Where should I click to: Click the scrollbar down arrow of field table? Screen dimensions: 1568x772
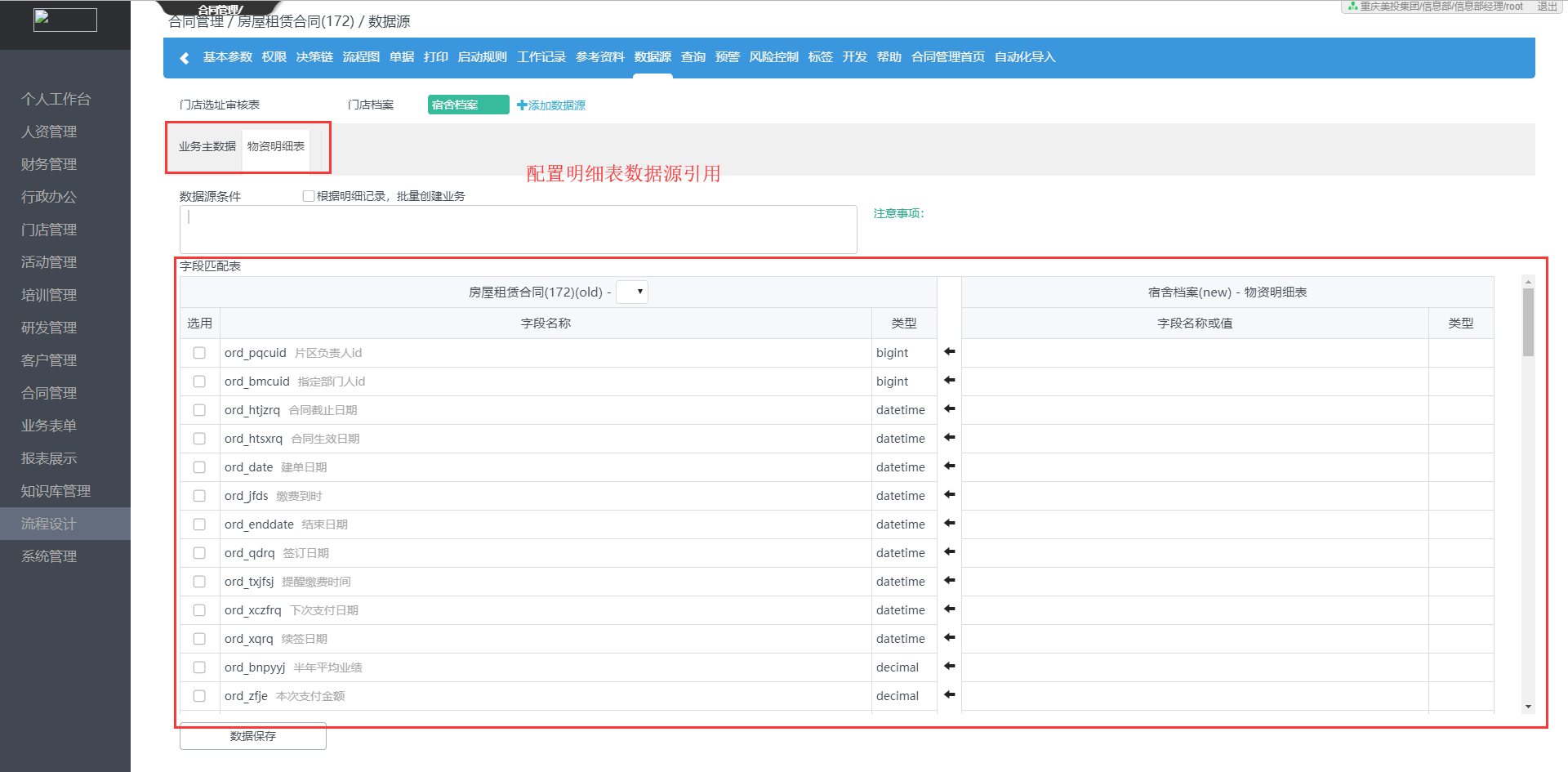pos(1527,707)
